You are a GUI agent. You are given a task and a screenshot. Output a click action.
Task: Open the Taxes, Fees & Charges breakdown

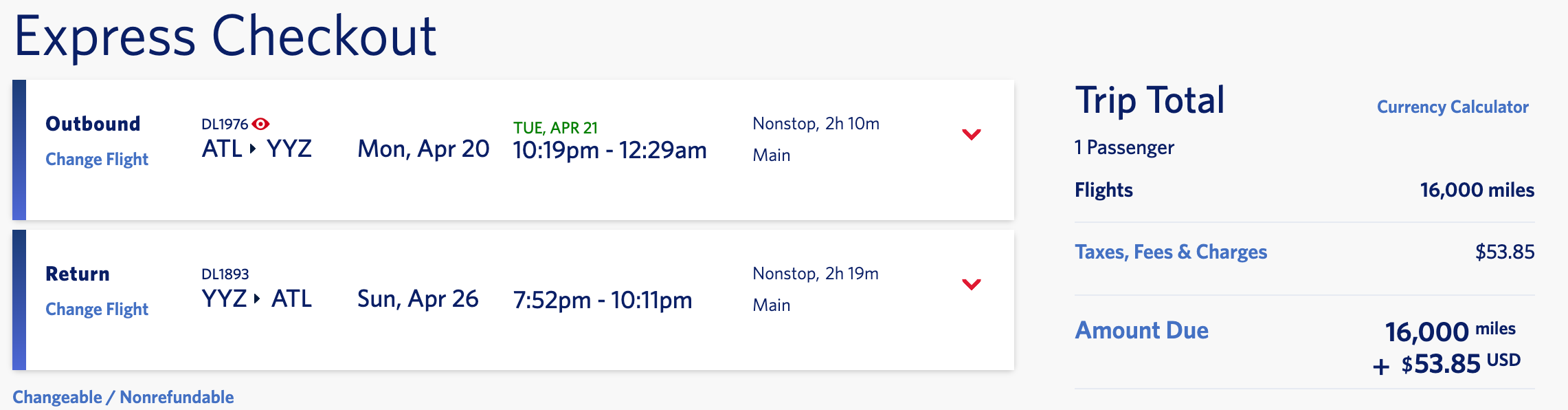tap(1170, 252)
